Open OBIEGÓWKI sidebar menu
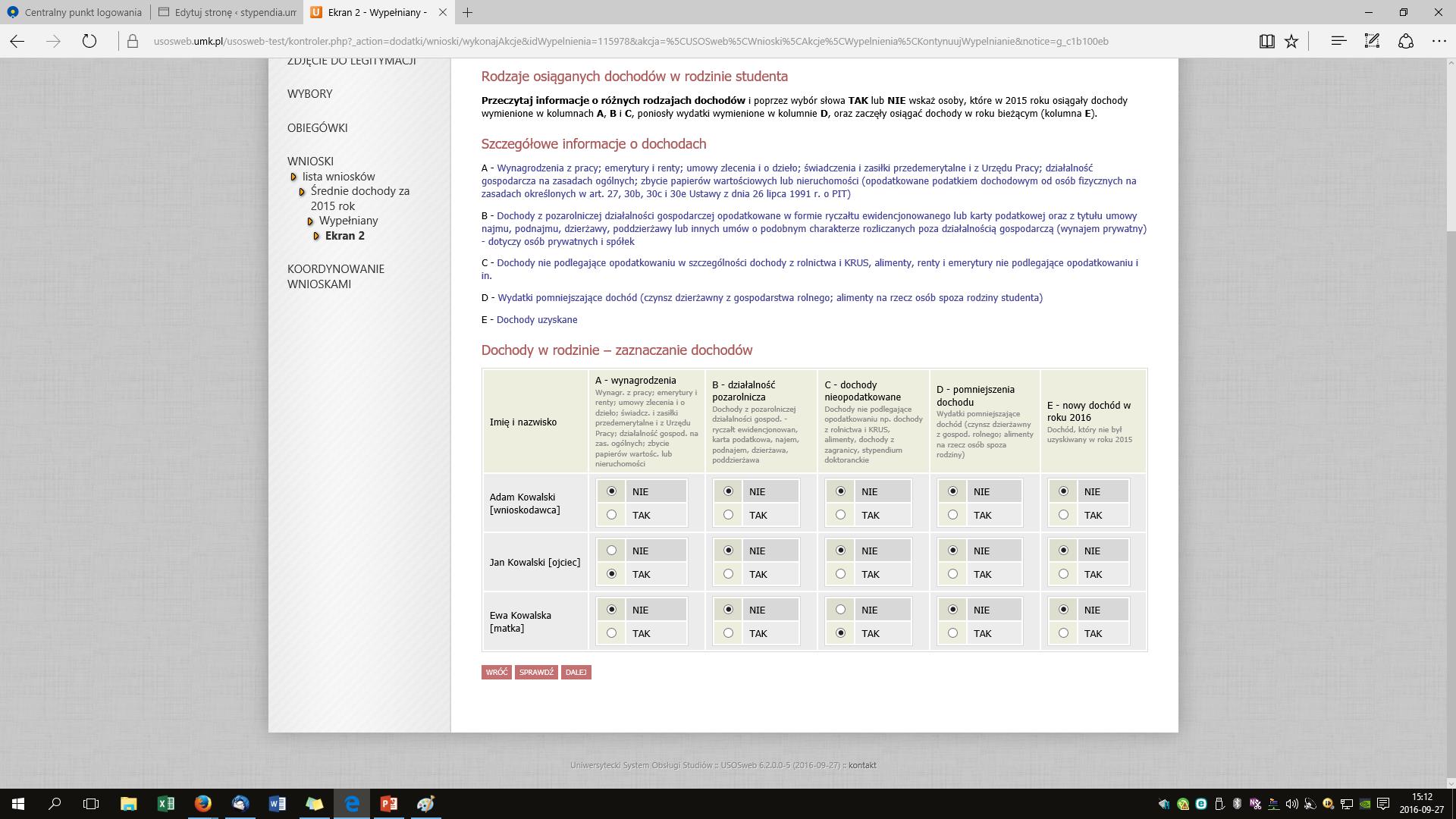This screenshot has width=1456, height=819. (317, 128)
